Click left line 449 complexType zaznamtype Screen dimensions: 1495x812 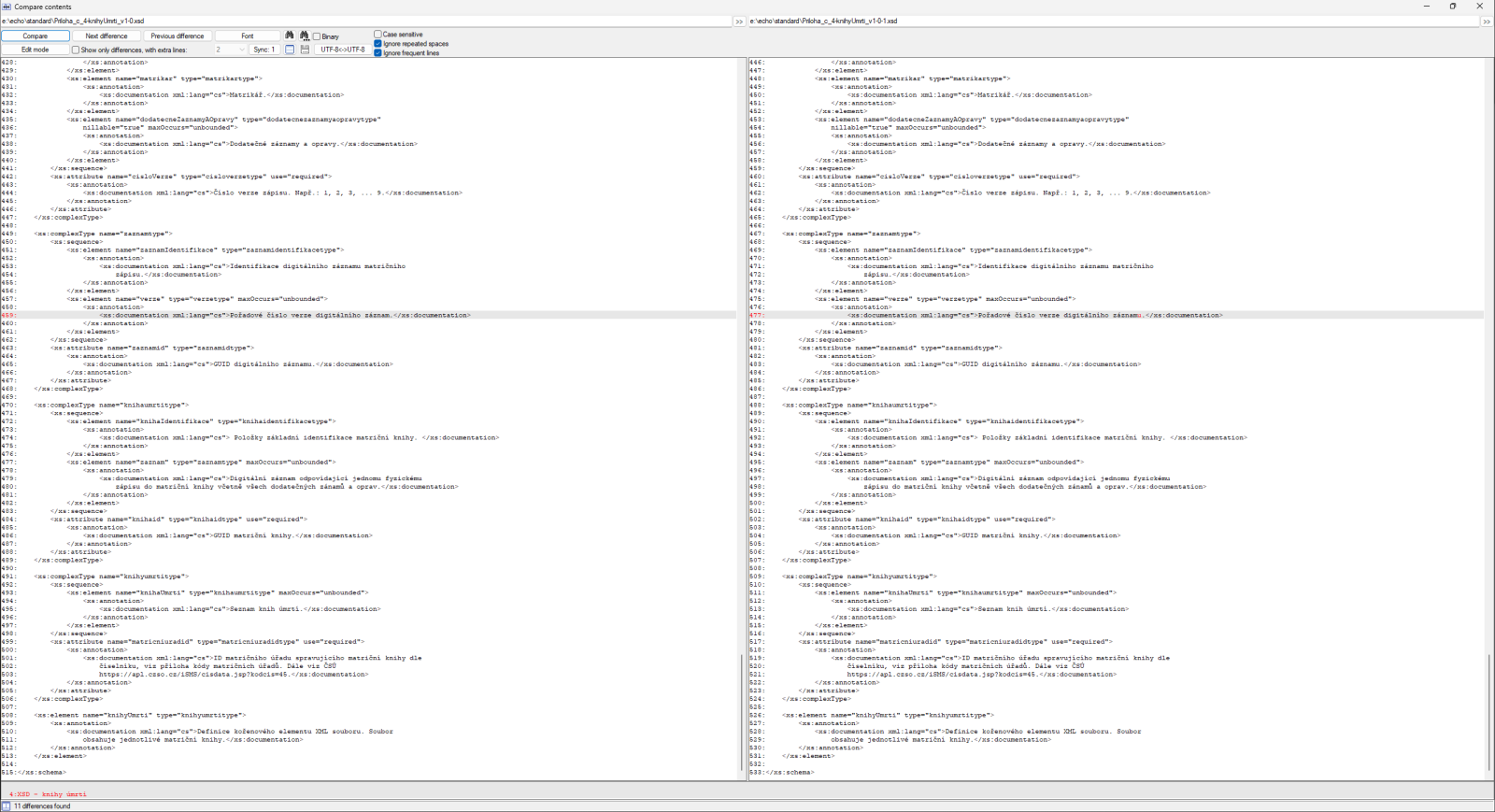tap(103, 234)
